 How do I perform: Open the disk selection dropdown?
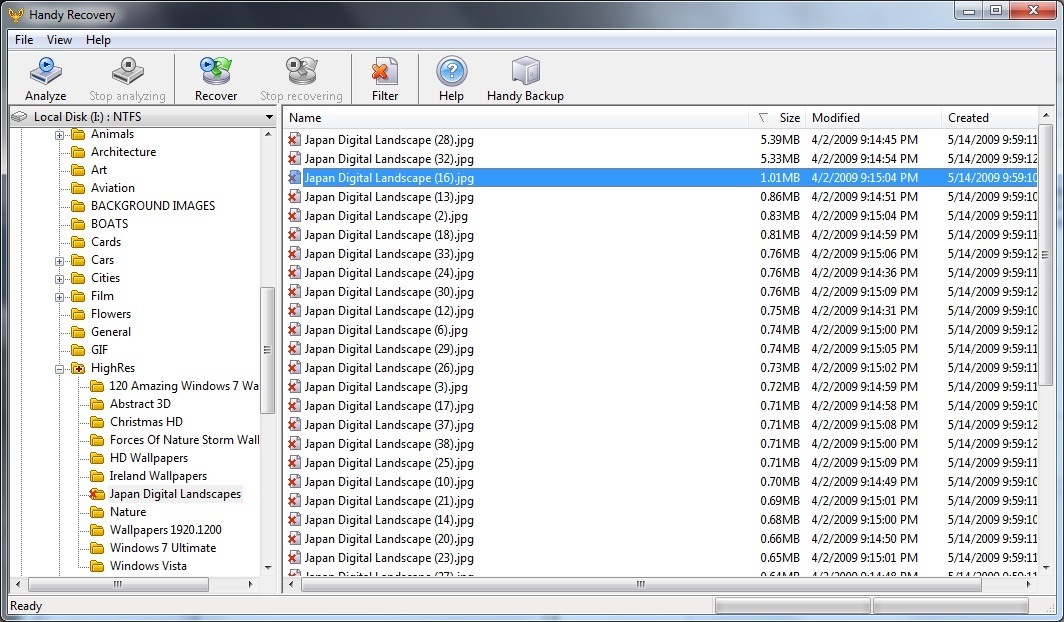[269, 116]
